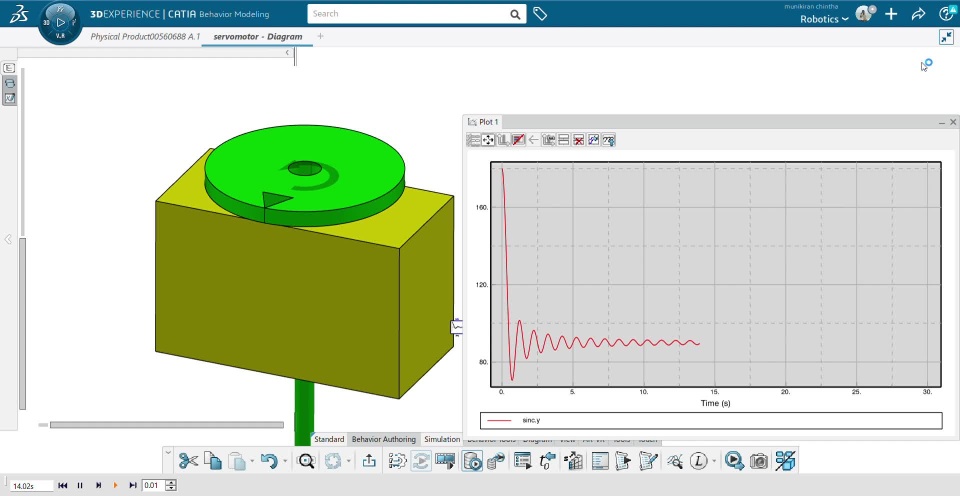Screen dimensions: 960x496
Task: Toggle the tree view icon on left sidebar
Action: 9,68
